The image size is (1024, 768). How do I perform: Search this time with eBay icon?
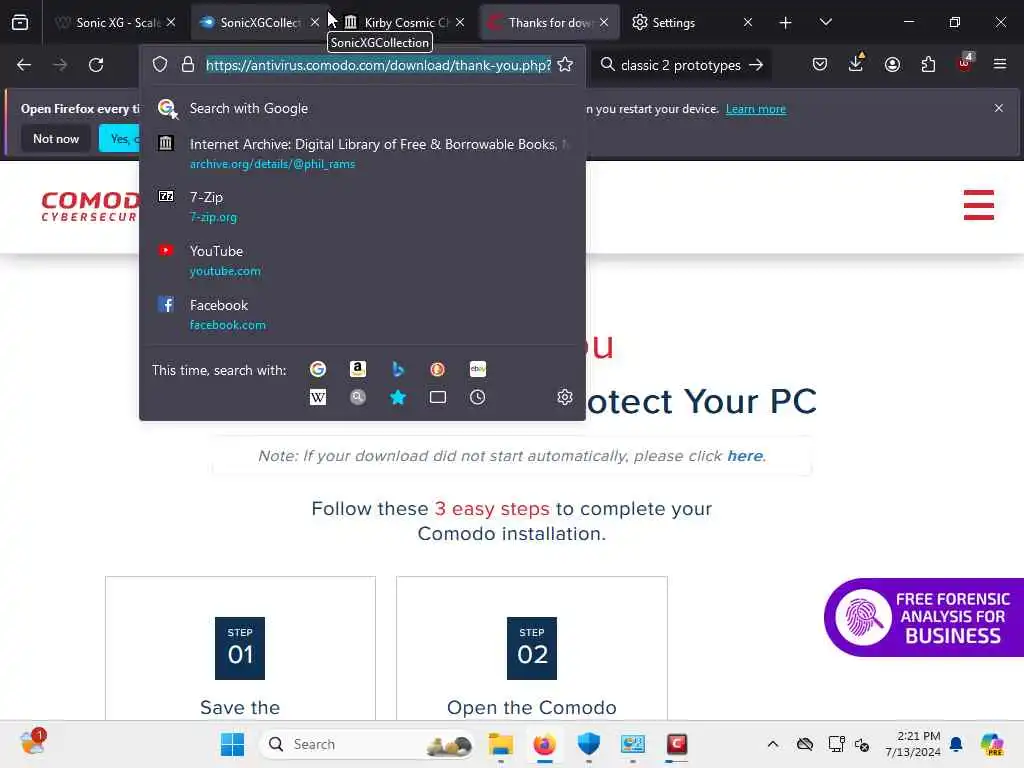[477, 370]
